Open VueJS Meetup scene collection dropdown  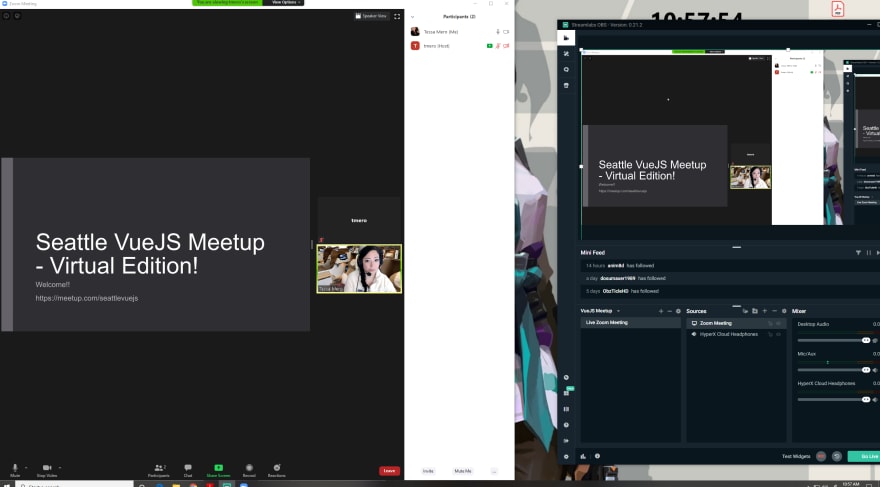[600, 311]
